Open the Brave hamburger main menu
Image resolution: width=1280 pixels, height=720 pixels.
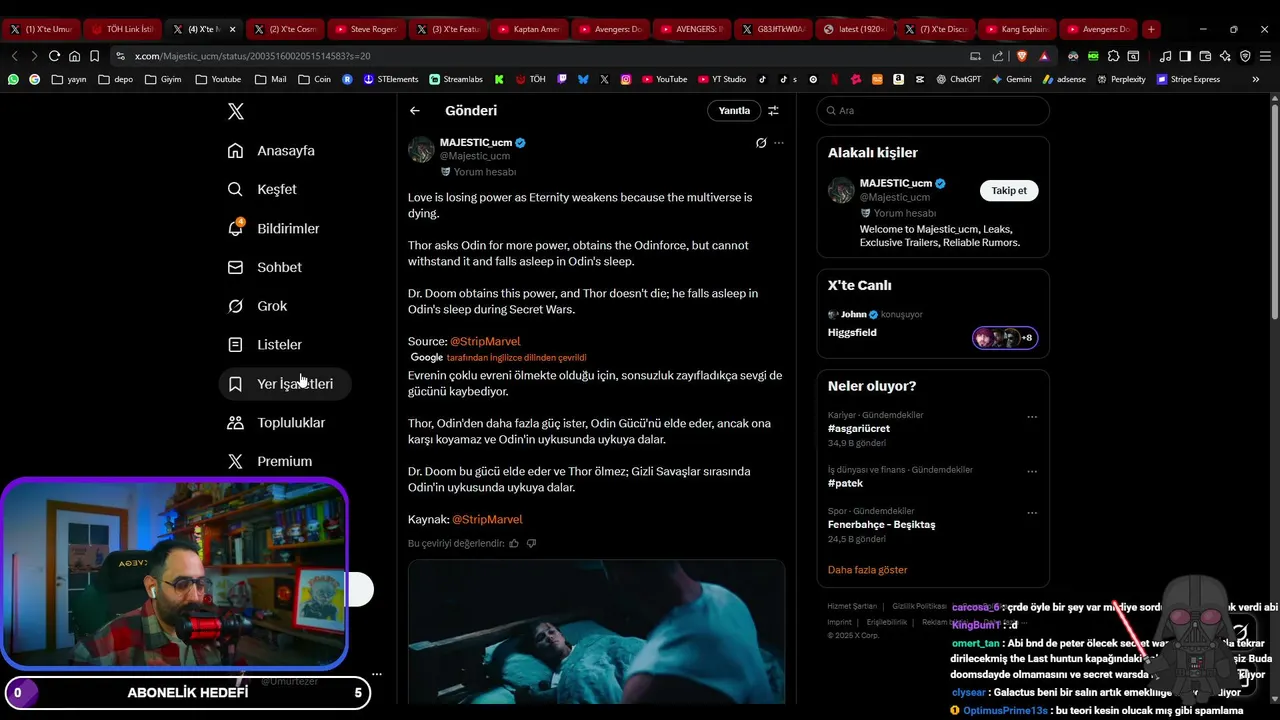click(1265, 56)
